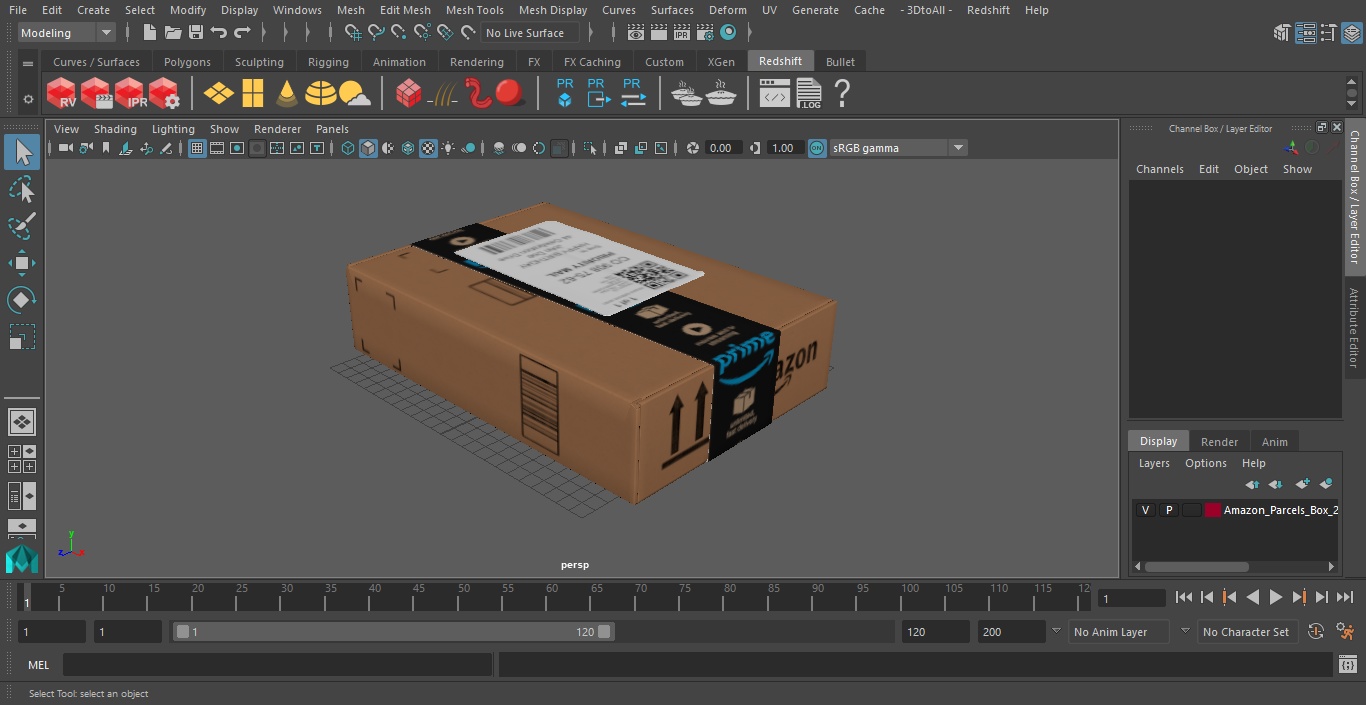The width and height of the screenshot is (1366, 705).
Task: Activate the Rotate tool
Action: [21, 300]
